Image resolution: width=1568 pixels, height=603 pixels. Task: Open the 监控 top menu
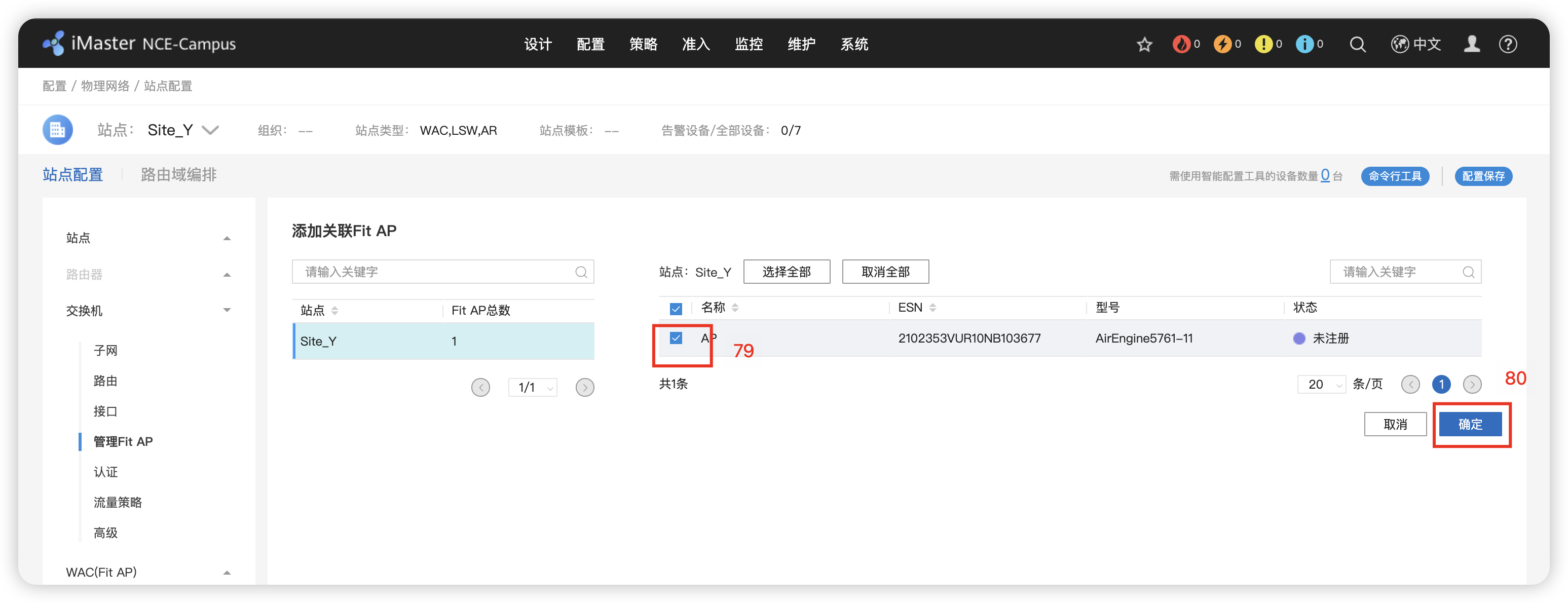749,45
